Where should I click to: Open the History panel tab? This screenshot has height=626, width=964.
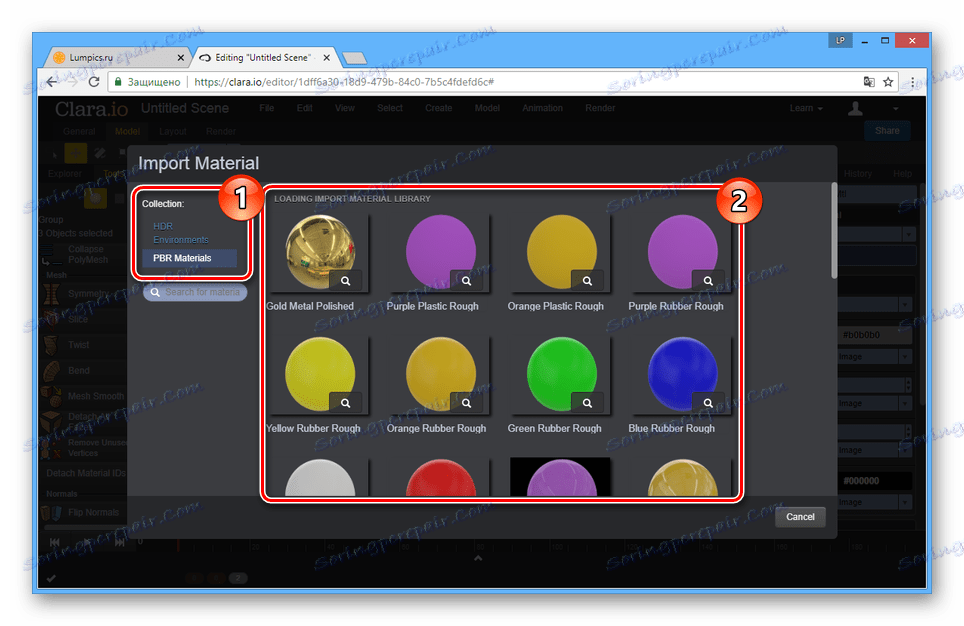(858, 174)
